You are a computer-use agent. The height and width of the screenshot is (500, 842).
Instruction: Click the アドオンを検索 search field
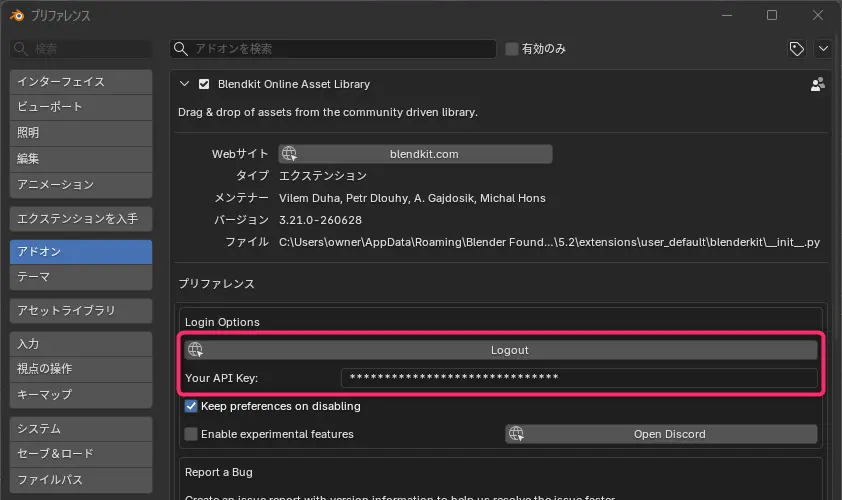(x=333, y=49)
